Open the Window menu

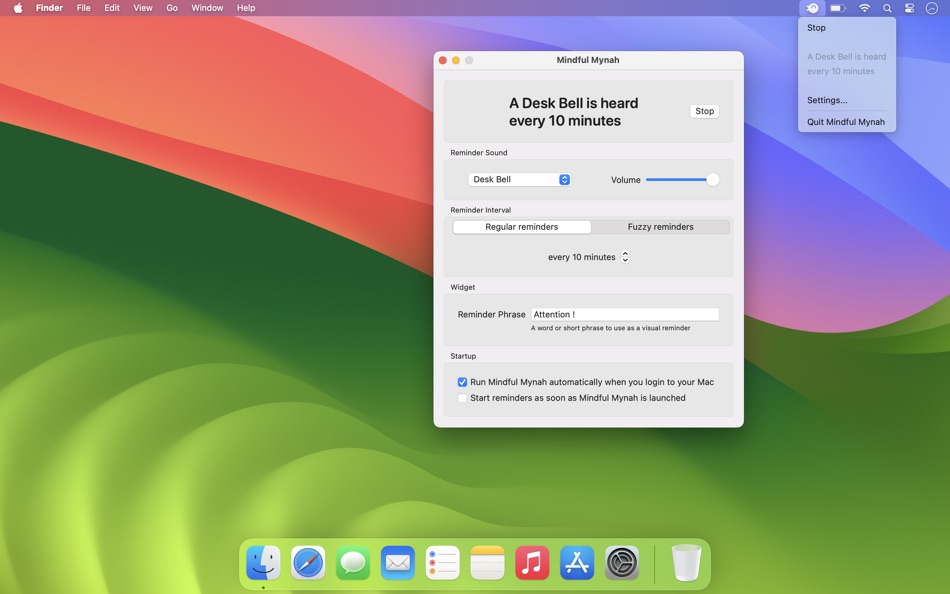point(207,8)
